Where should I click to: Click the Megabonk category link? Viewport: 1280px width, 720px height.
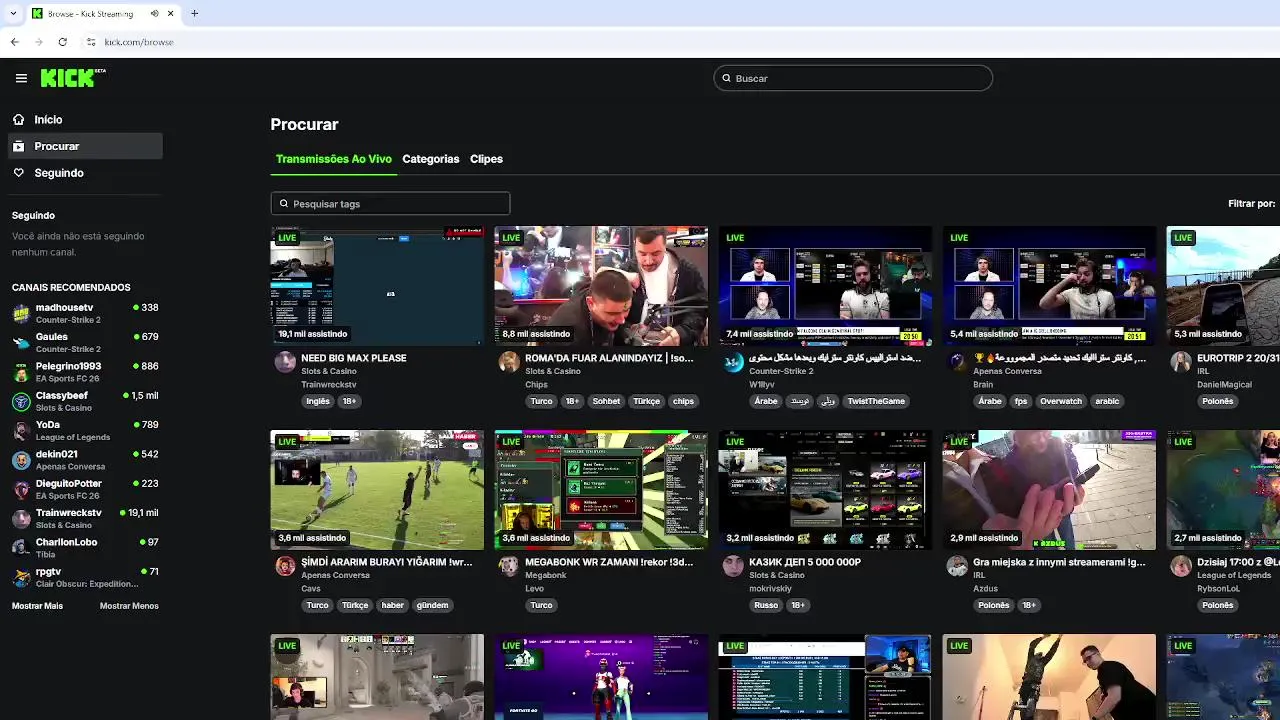tap(546, 575)
